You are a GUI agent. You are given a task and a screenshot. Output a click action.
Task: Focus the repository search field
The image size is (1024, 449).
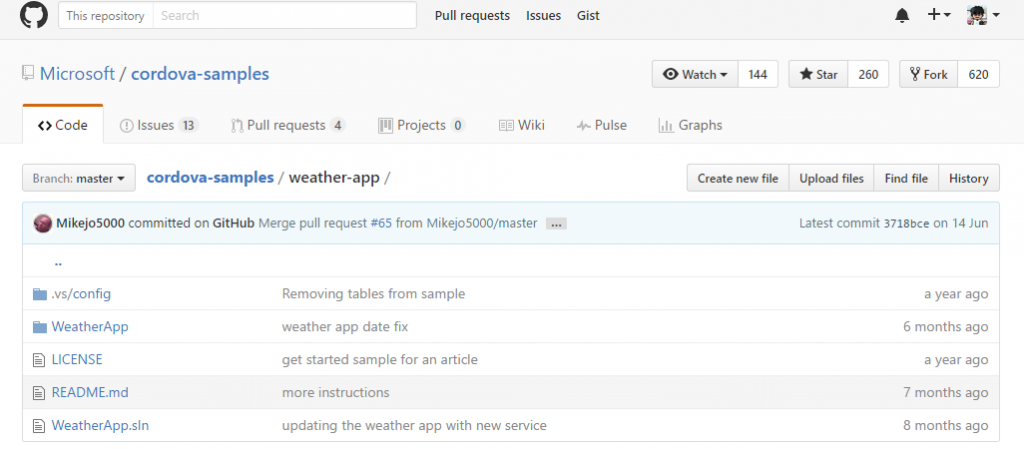point(285,16)
